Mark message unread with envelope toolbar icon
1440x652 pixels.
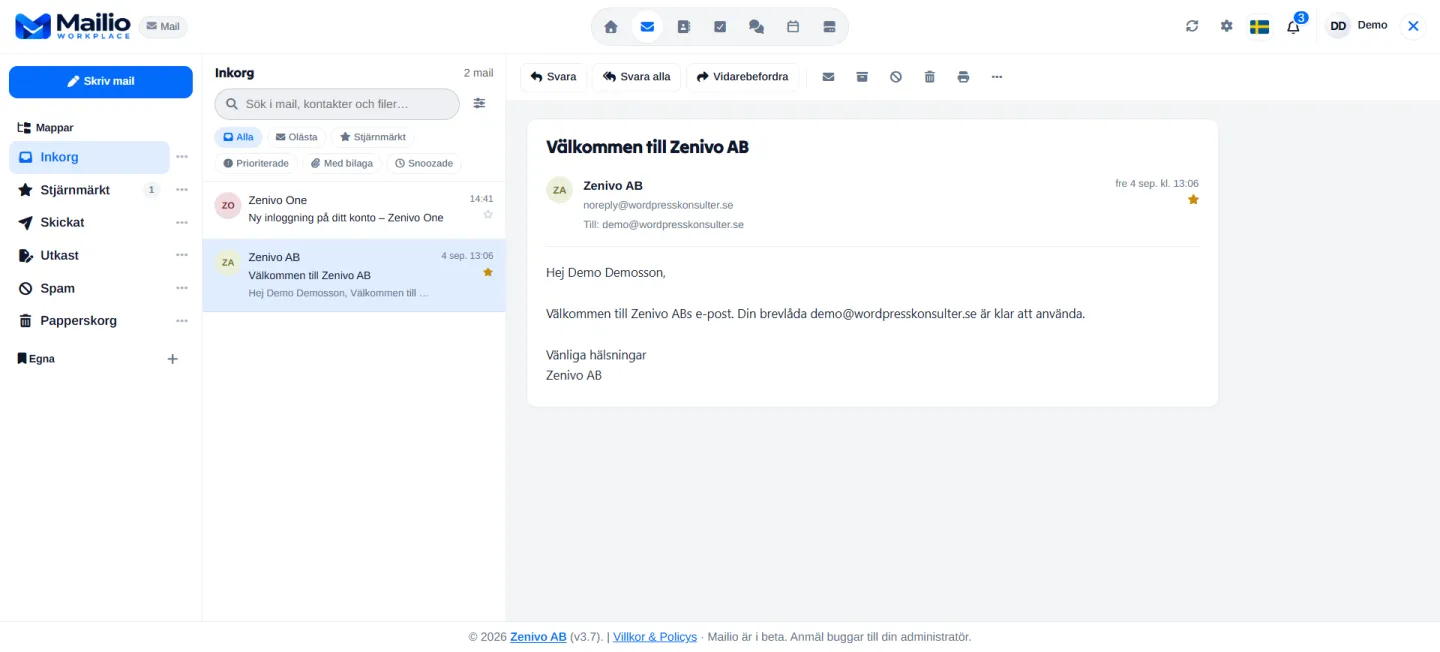click(828, 77)
